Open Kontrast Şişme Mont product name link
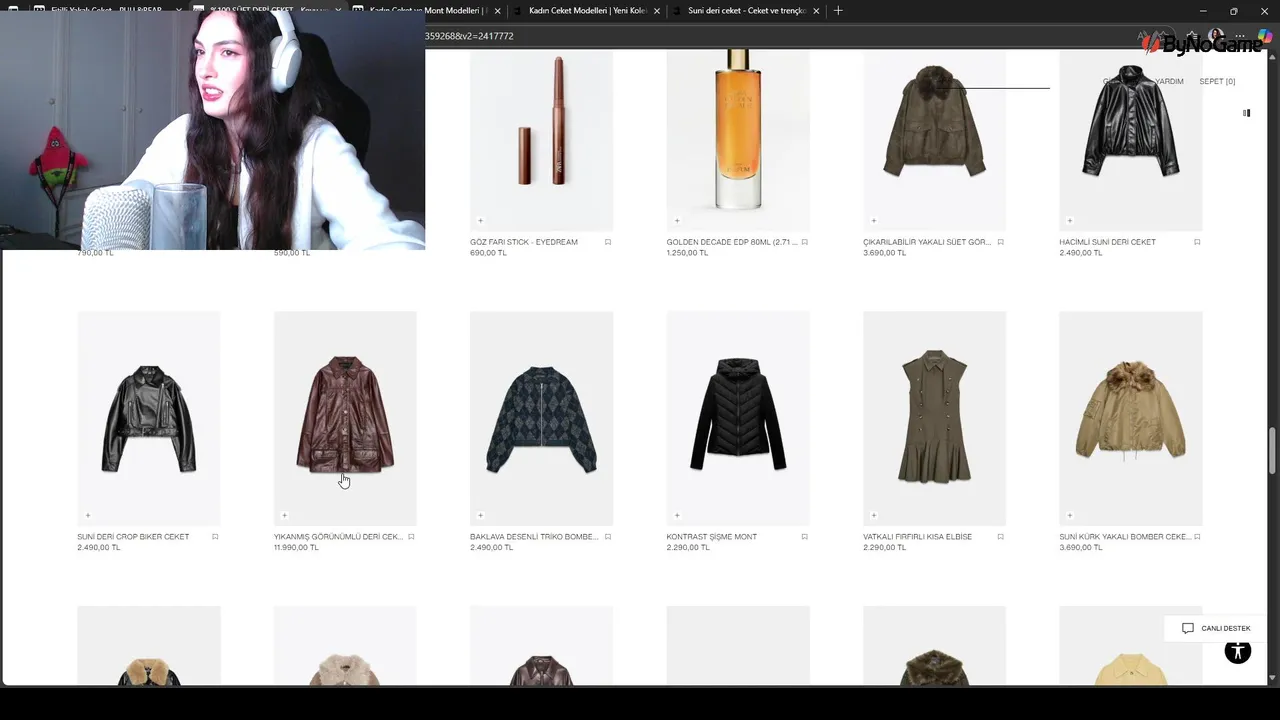 click(712, 537)
